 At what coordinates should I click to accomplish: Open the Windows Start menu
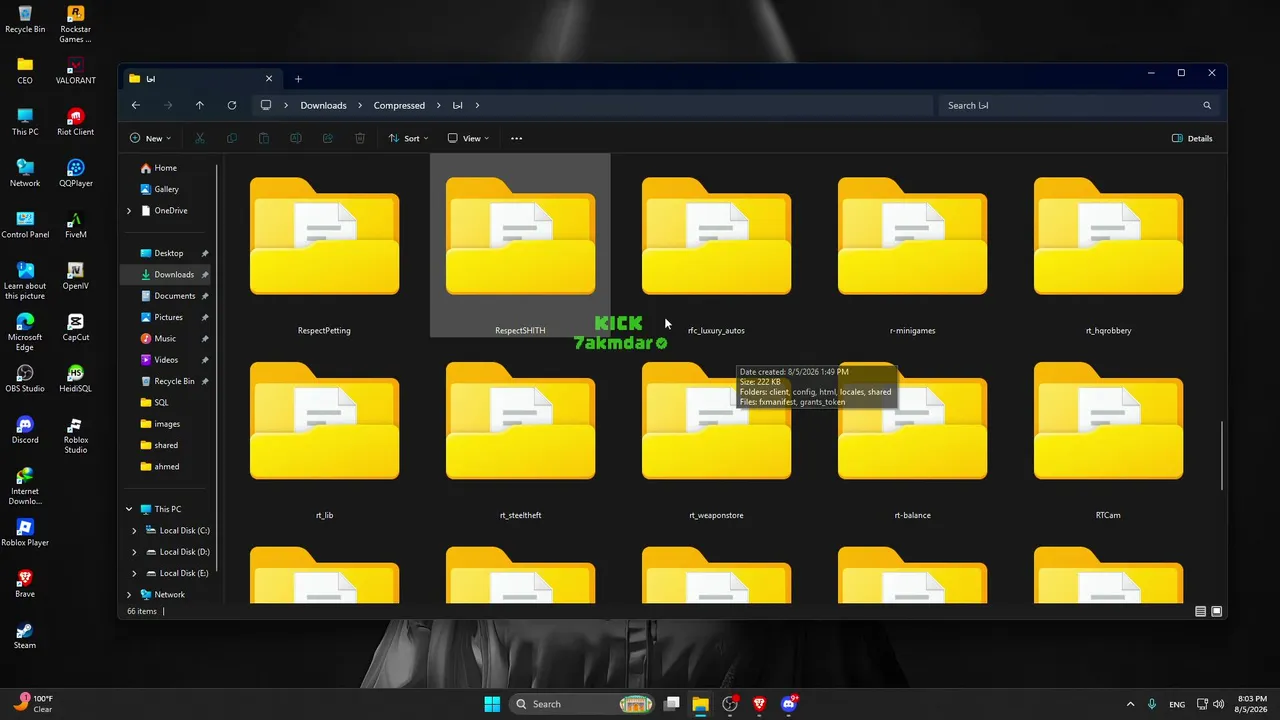(492, 704)
